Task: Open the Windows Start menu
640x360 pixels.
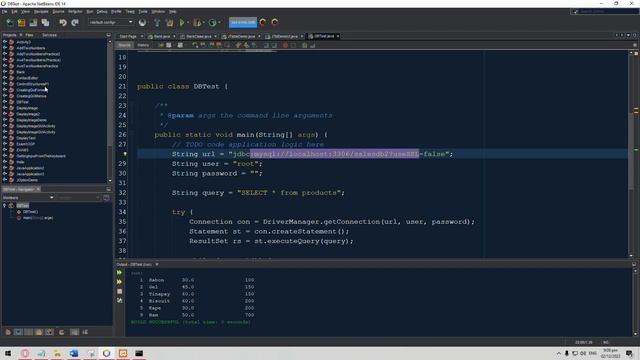Action: (x=8, y=353)
